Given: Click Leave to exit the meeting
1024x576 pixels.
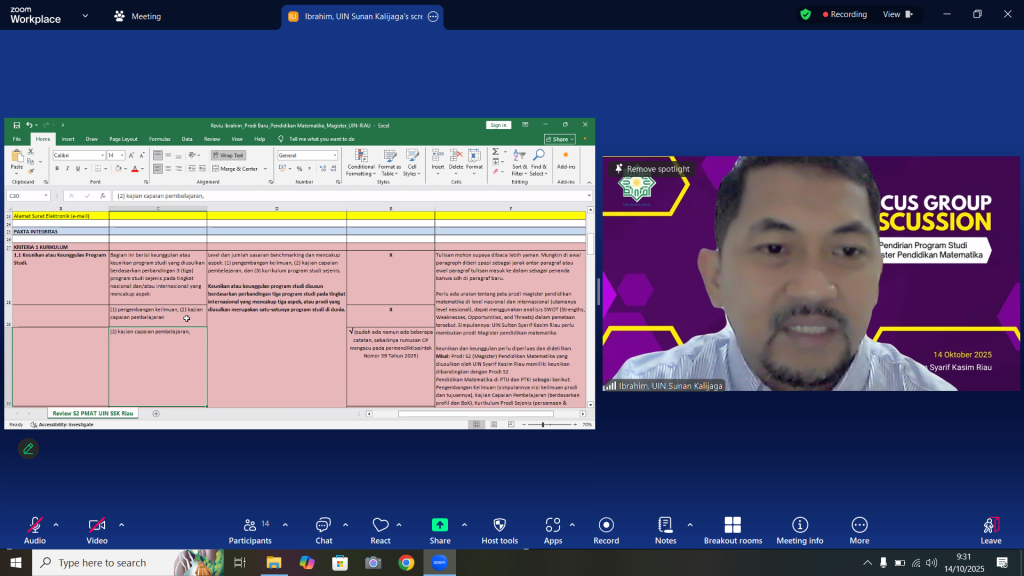Looking at the screenshot, I should (990, 529).
